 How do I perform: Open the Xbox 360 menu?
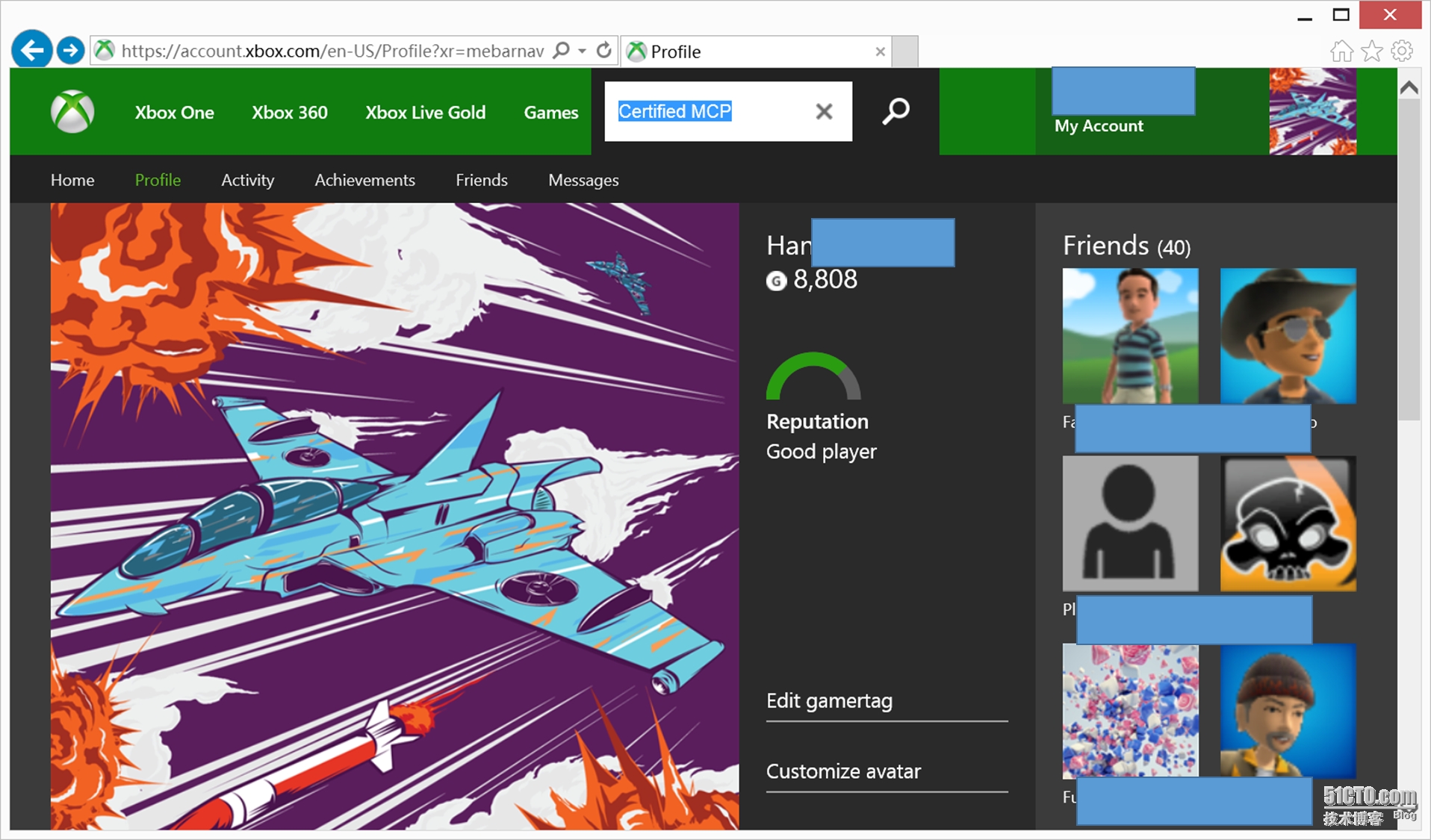(290, 113)
